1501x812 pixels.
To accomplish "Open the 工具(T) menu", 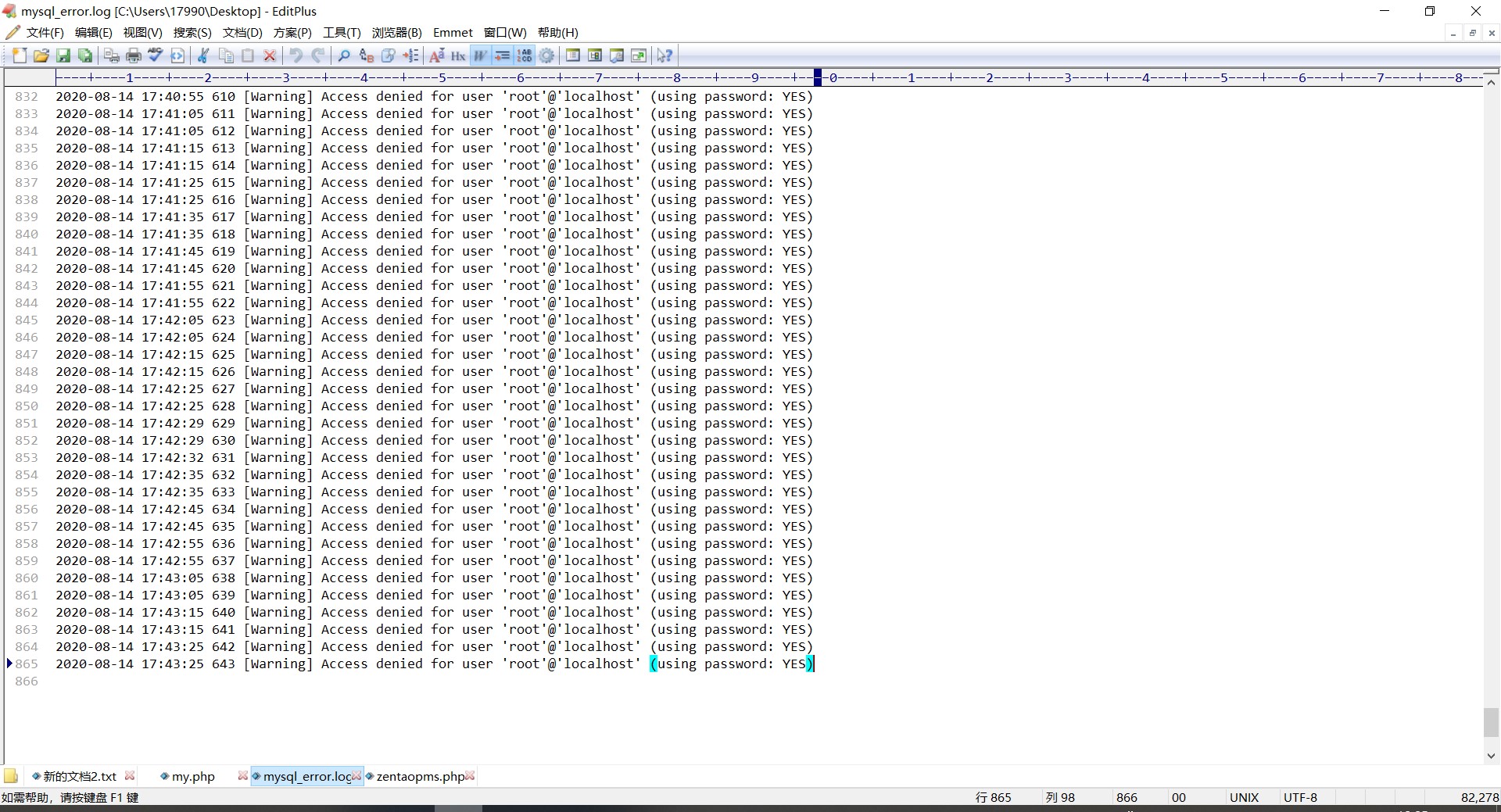I will coord(342,33).
